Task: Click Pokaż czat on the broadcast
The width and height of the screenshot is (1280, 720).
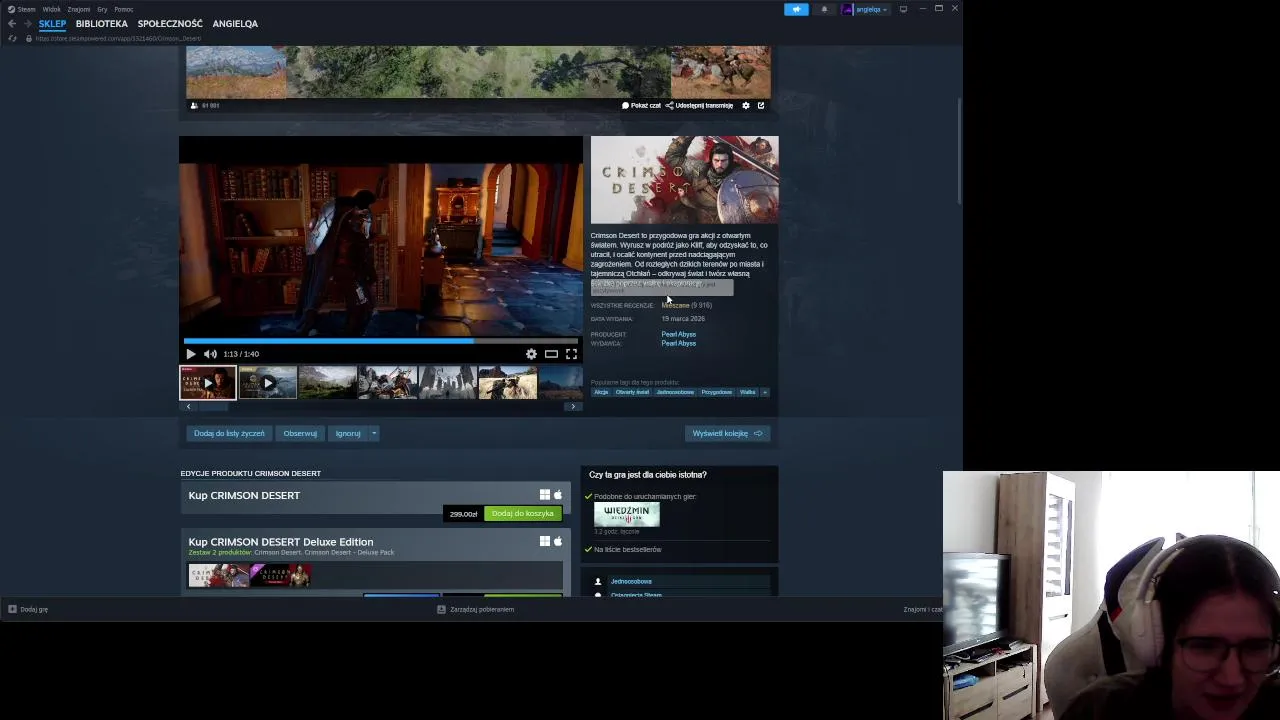Action: pyautogui.click(x=641, y=105)
